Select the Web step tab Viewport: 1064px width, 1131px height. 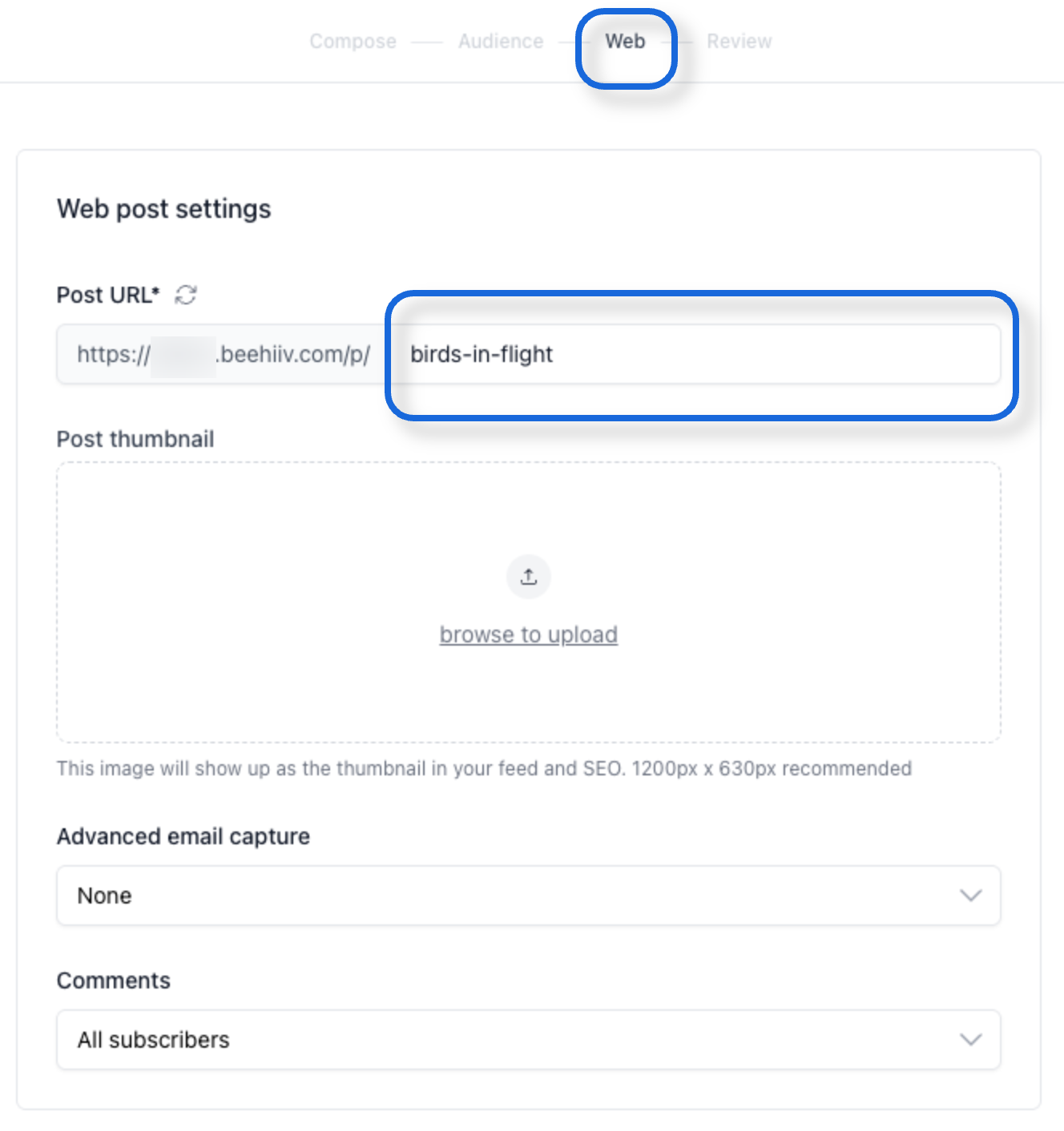(x=625, y=42)
